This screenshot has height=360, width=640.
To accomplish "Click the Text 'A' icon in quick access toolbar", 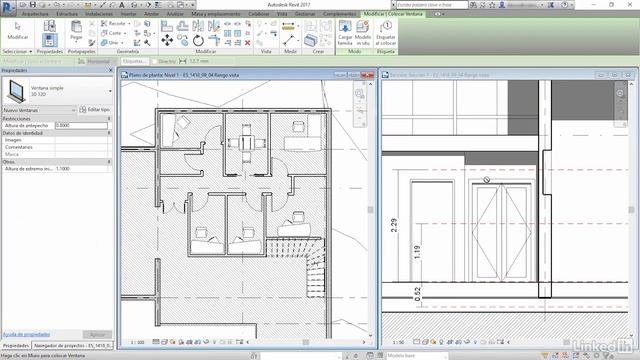I will [122, 5].
